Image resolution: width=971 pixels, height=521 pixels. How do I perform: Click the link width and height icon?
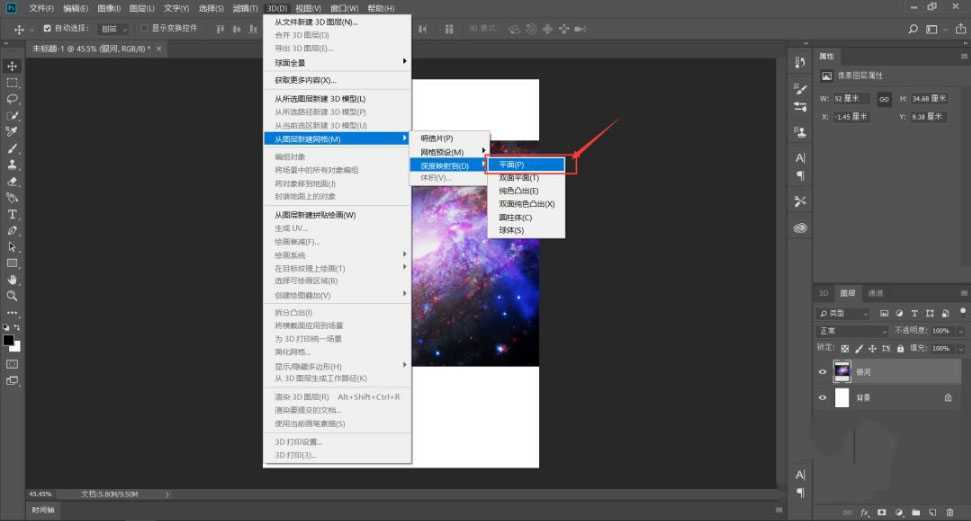(884, 99)
